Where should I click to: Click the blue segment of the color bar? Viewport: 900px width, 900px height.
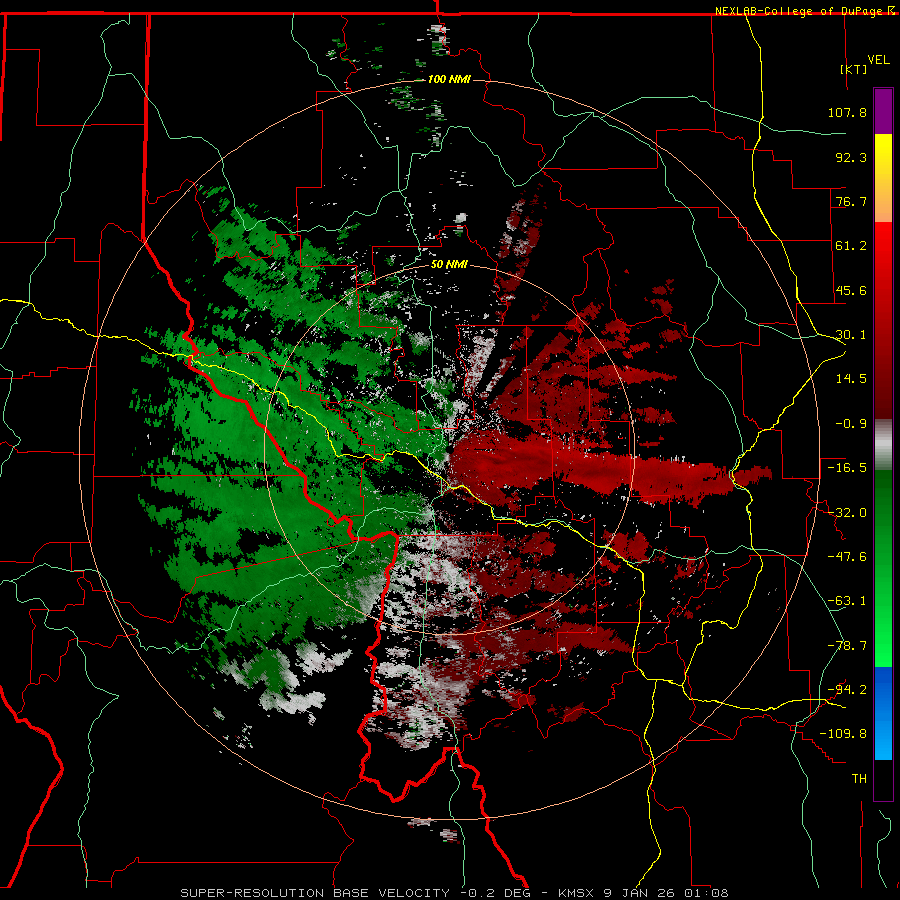click(x=883, y=713)
